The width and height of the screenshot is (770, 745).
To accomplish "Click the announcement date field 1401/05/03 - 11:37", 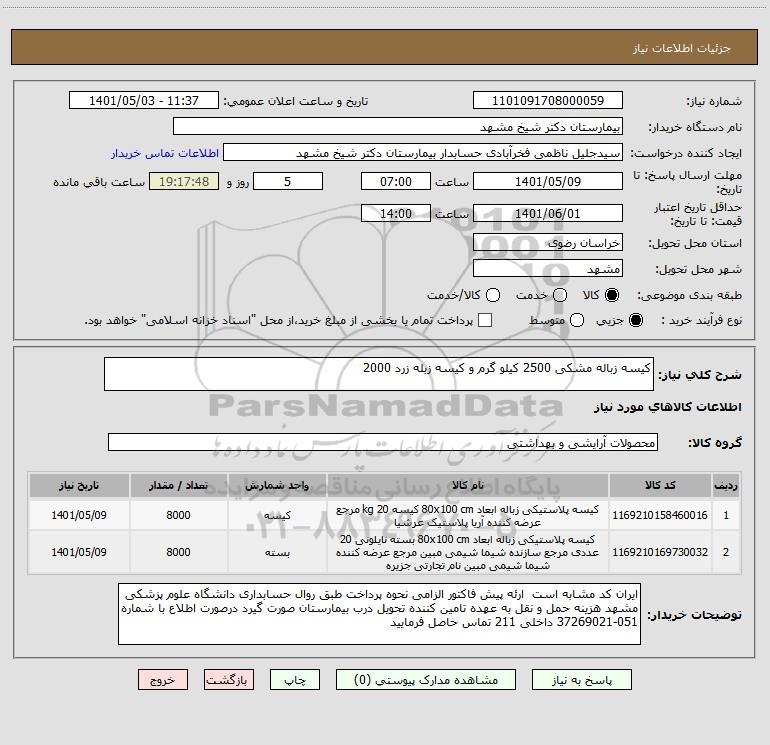I will pyautogui.click(x=144, y=101).
